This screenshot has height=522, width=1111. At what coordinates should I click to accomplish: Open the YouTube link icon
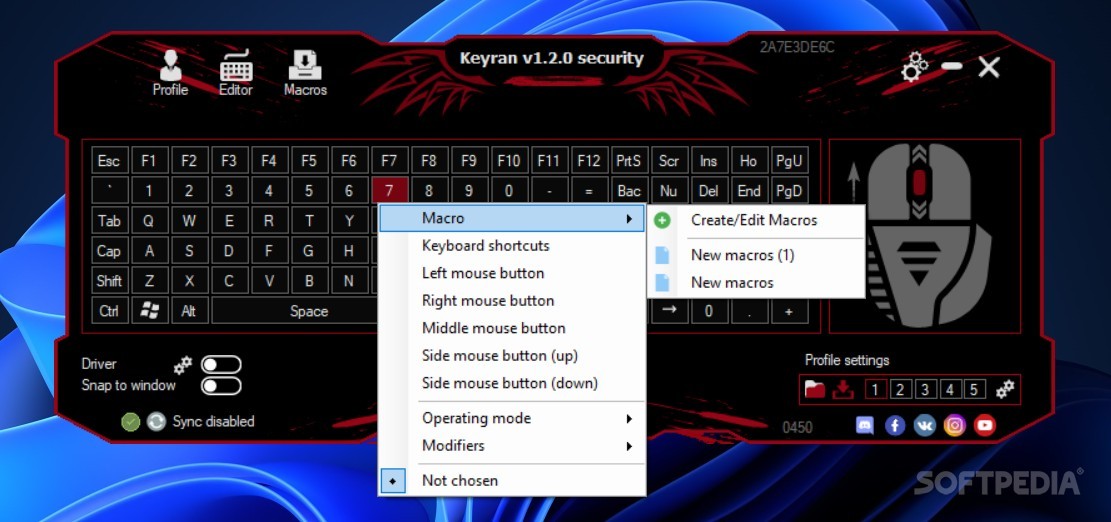[985, 425]
